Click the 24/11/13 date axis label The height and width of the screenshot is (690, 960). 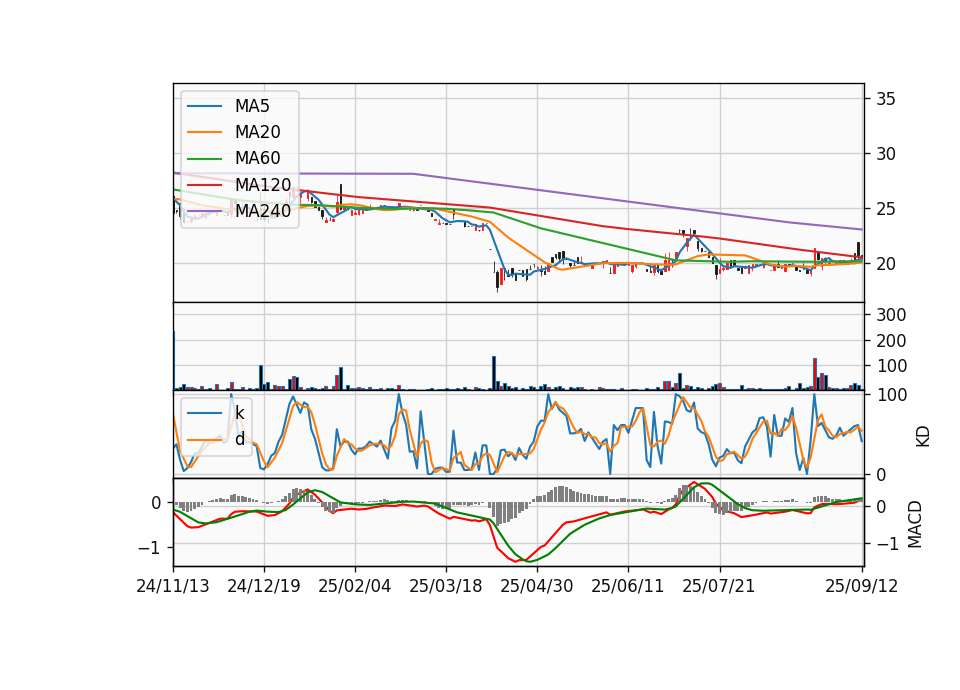(x=173, y=586)
